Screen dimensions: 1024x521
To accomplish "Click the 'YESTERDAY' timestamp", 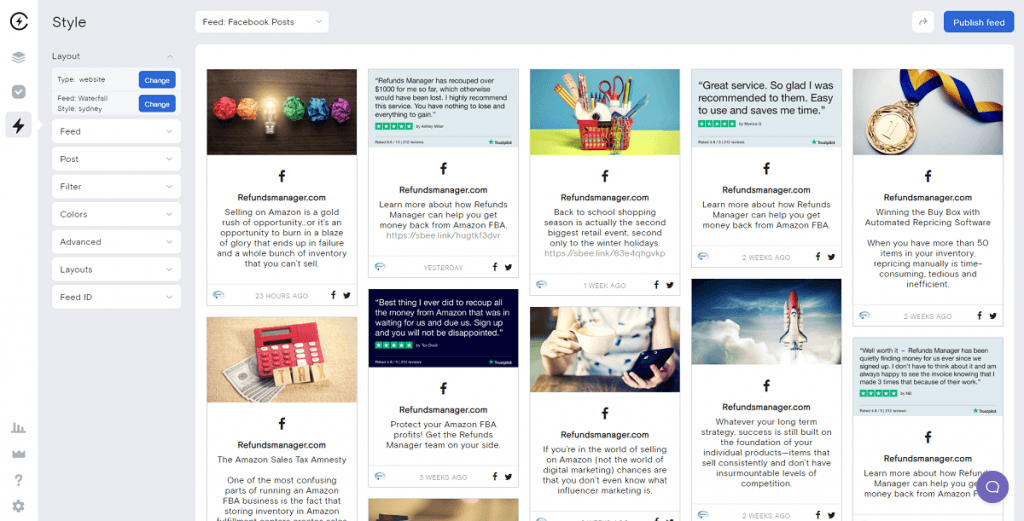I will (443, 268).
